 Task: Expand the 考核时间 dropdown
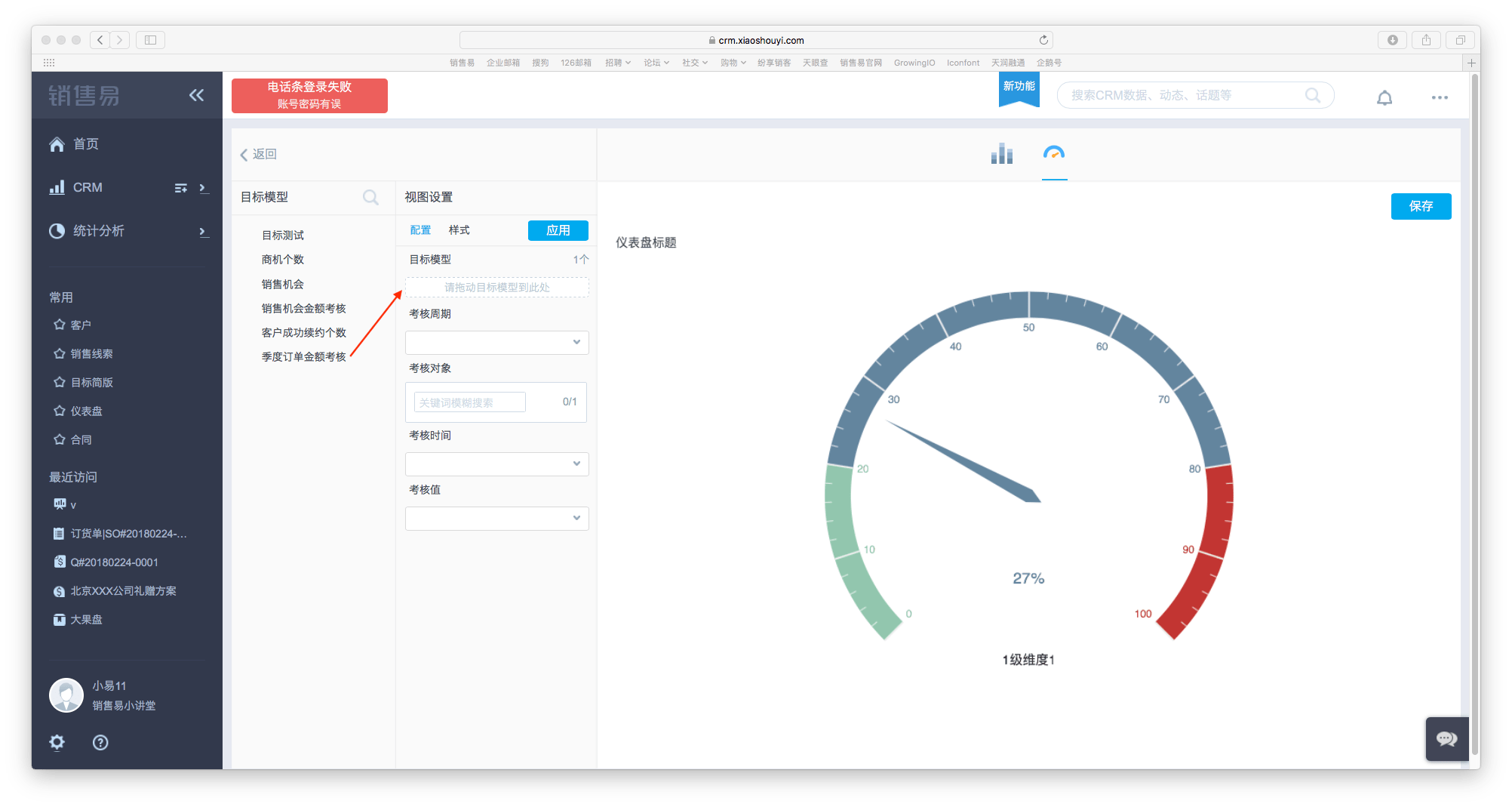tap(496, 464)
